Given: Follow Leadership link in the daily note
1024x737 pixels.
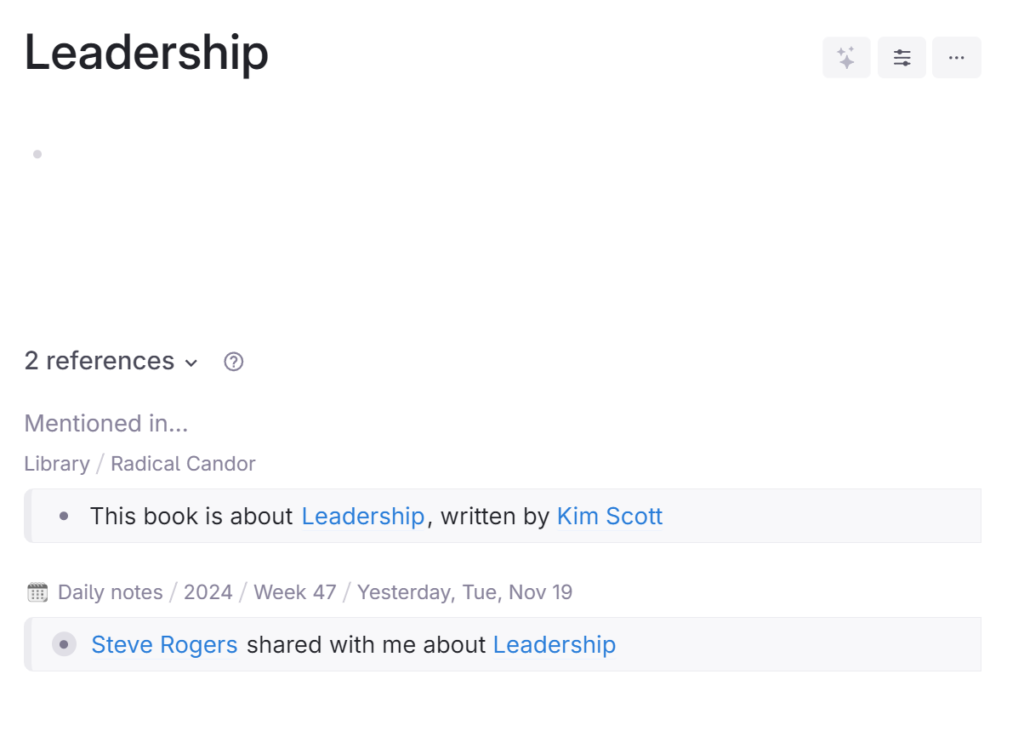Looking at the screenshot, I should (x=554, y=645).
